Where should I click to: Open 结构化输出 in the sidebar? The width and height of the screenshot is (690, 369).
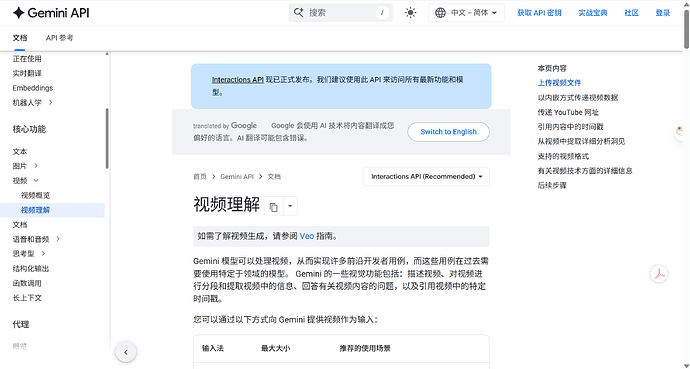click(x=31, y=268)
